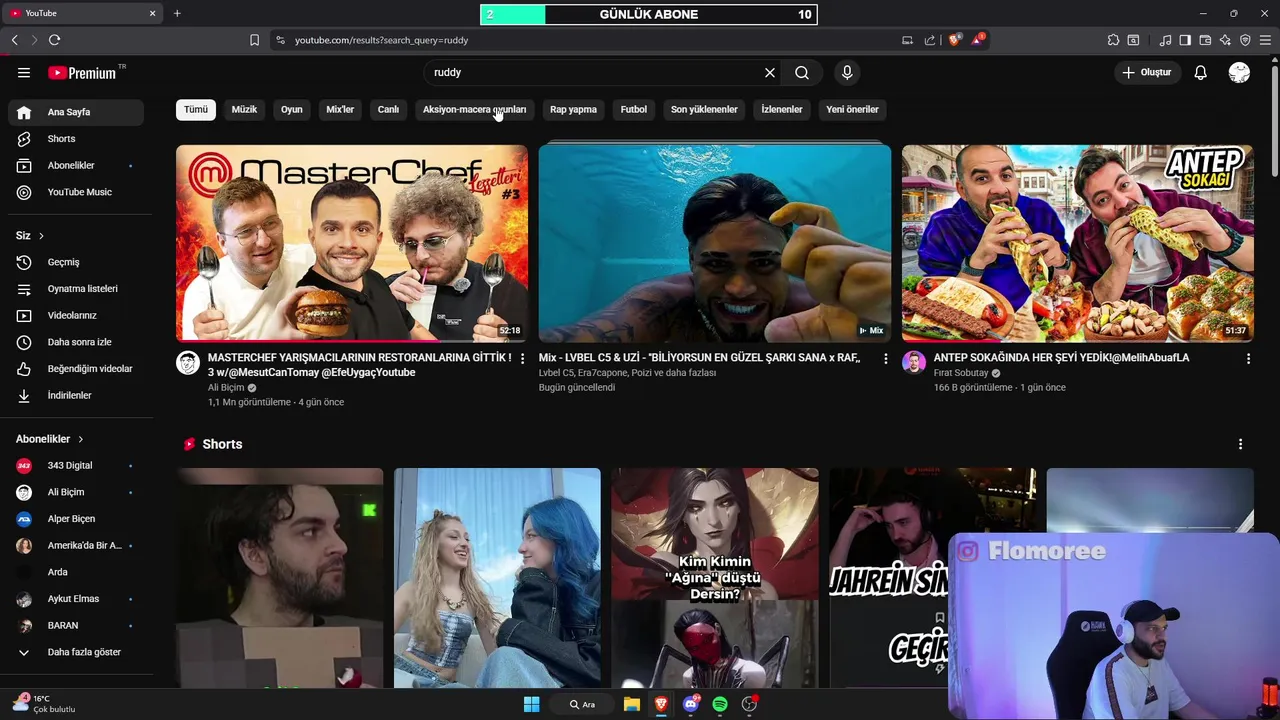This screenshot has width=1280, height=720.
Task: Select the Futbol filter chip
Action: [x=634, y=110]
